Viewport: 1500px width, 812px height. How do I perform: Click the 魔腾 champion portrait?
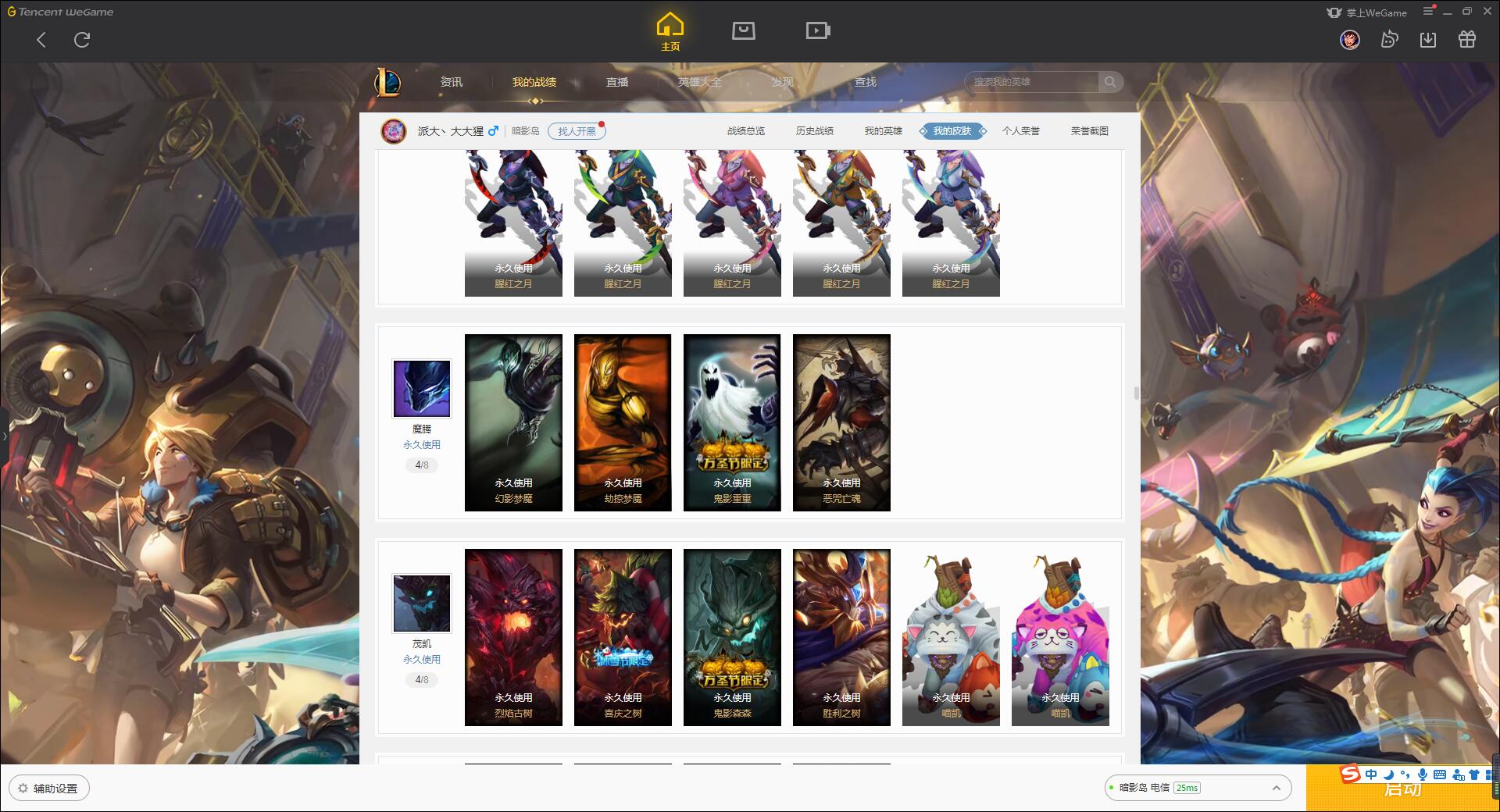click(x=422, y=389)
